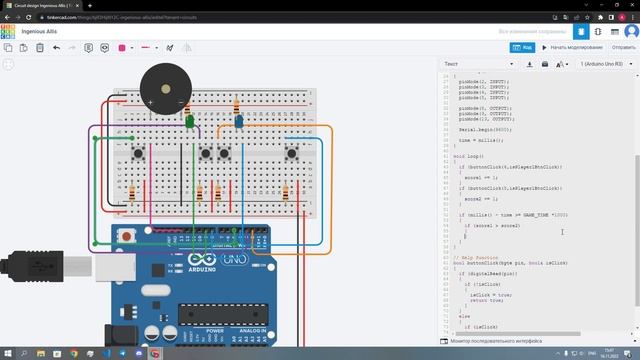Click the piezo buzzer component

click(x=165, y=89)
